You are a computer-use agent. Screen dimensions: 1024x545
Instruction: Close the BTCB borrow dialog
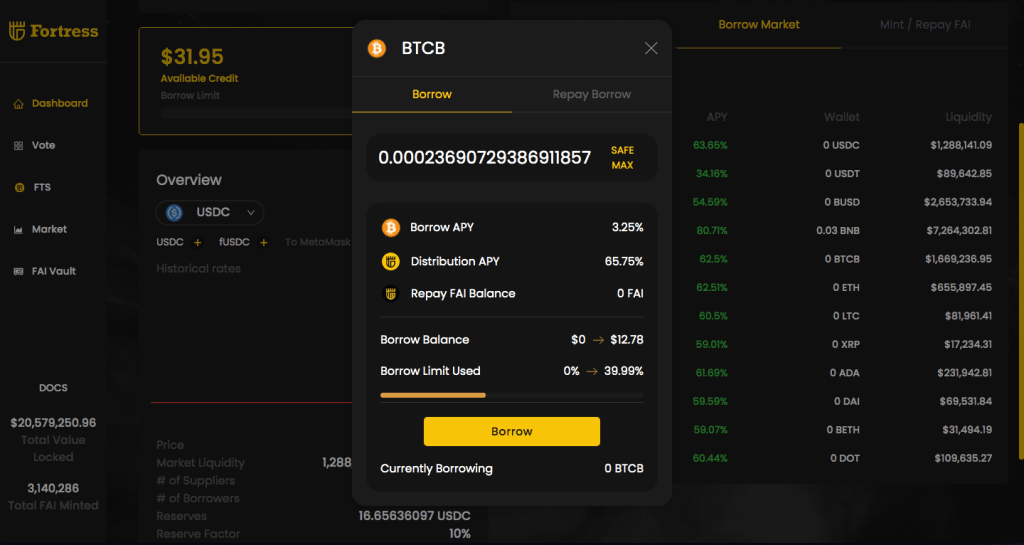click(x=651, y=48)
